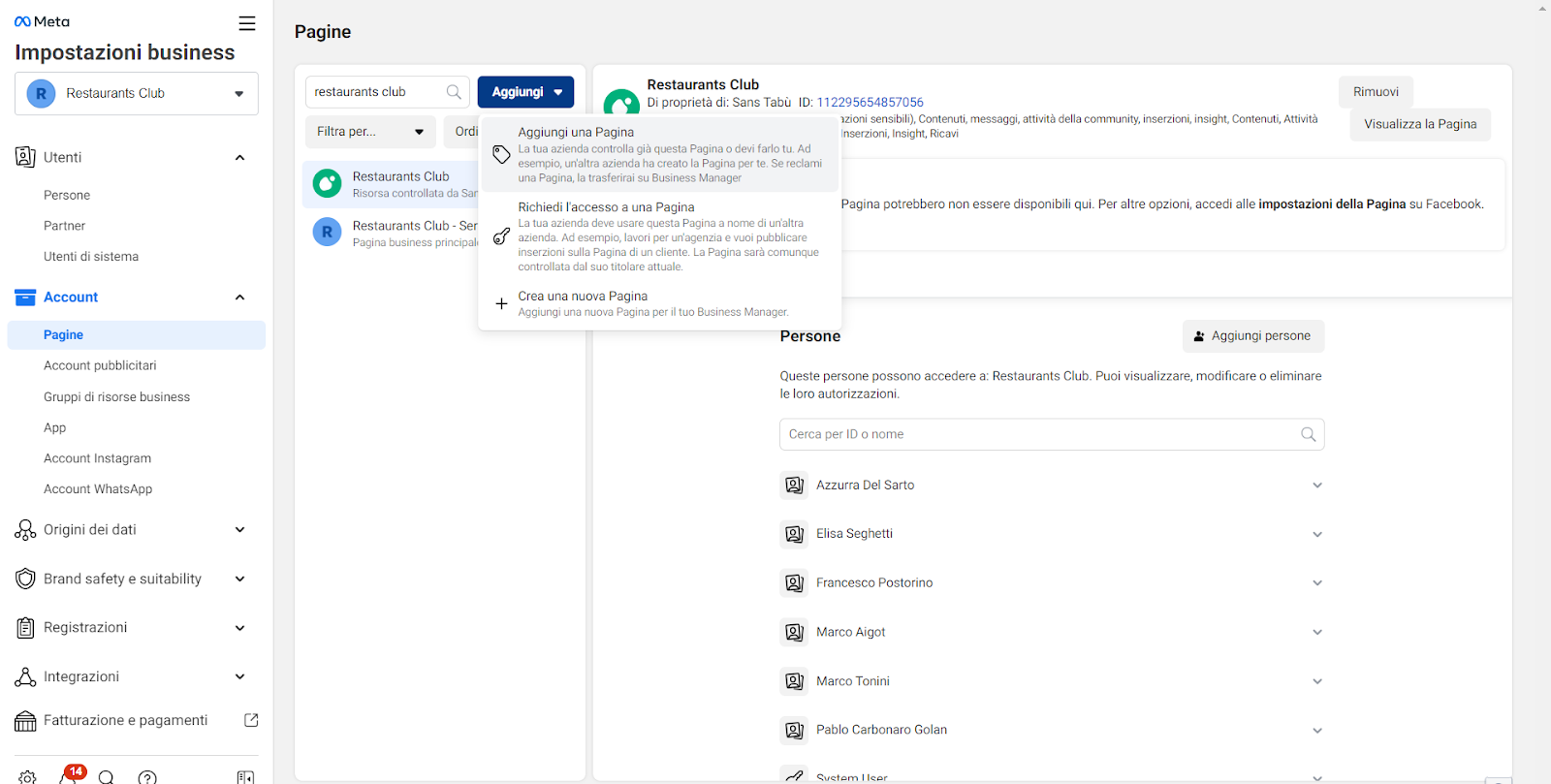
Task: Open Persone in sidebar
Action: 67,195
